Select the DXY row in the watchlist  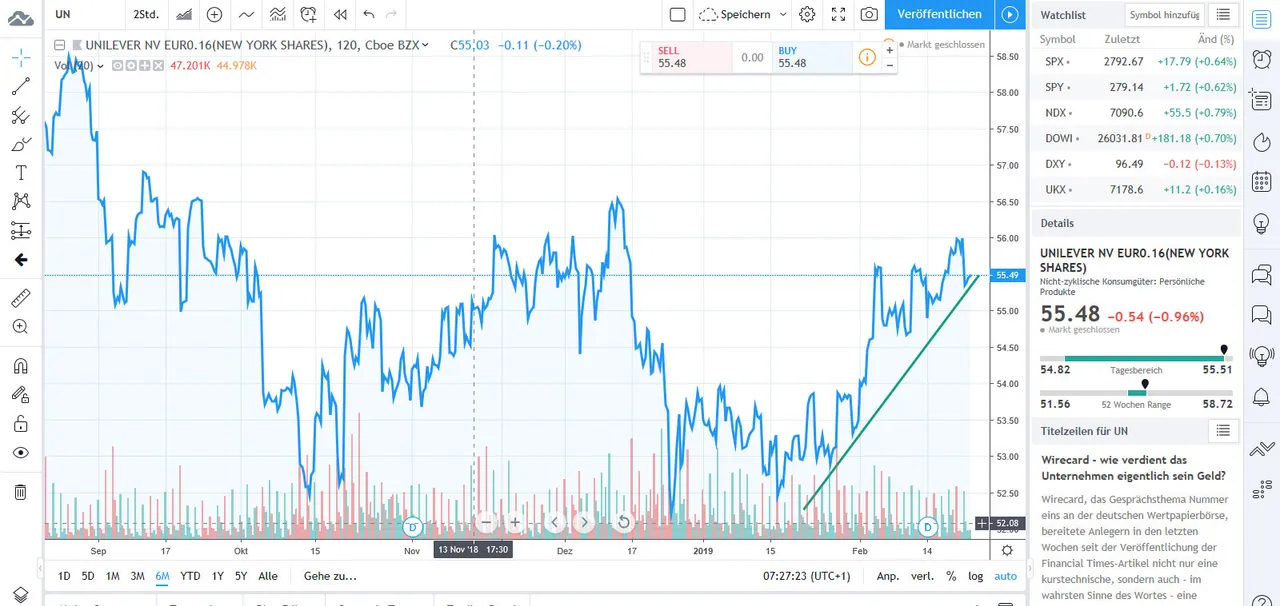1138,164
